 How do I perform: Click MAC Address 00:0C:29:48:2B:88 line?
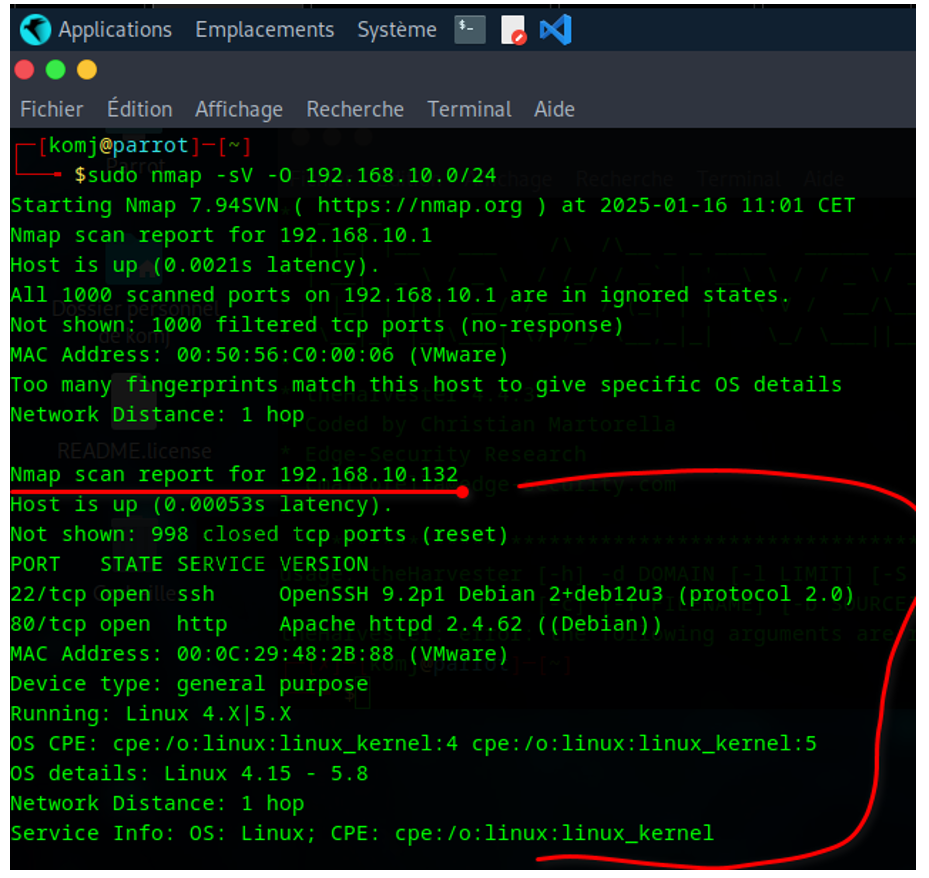pyautogui.click(x=260, y=654)
